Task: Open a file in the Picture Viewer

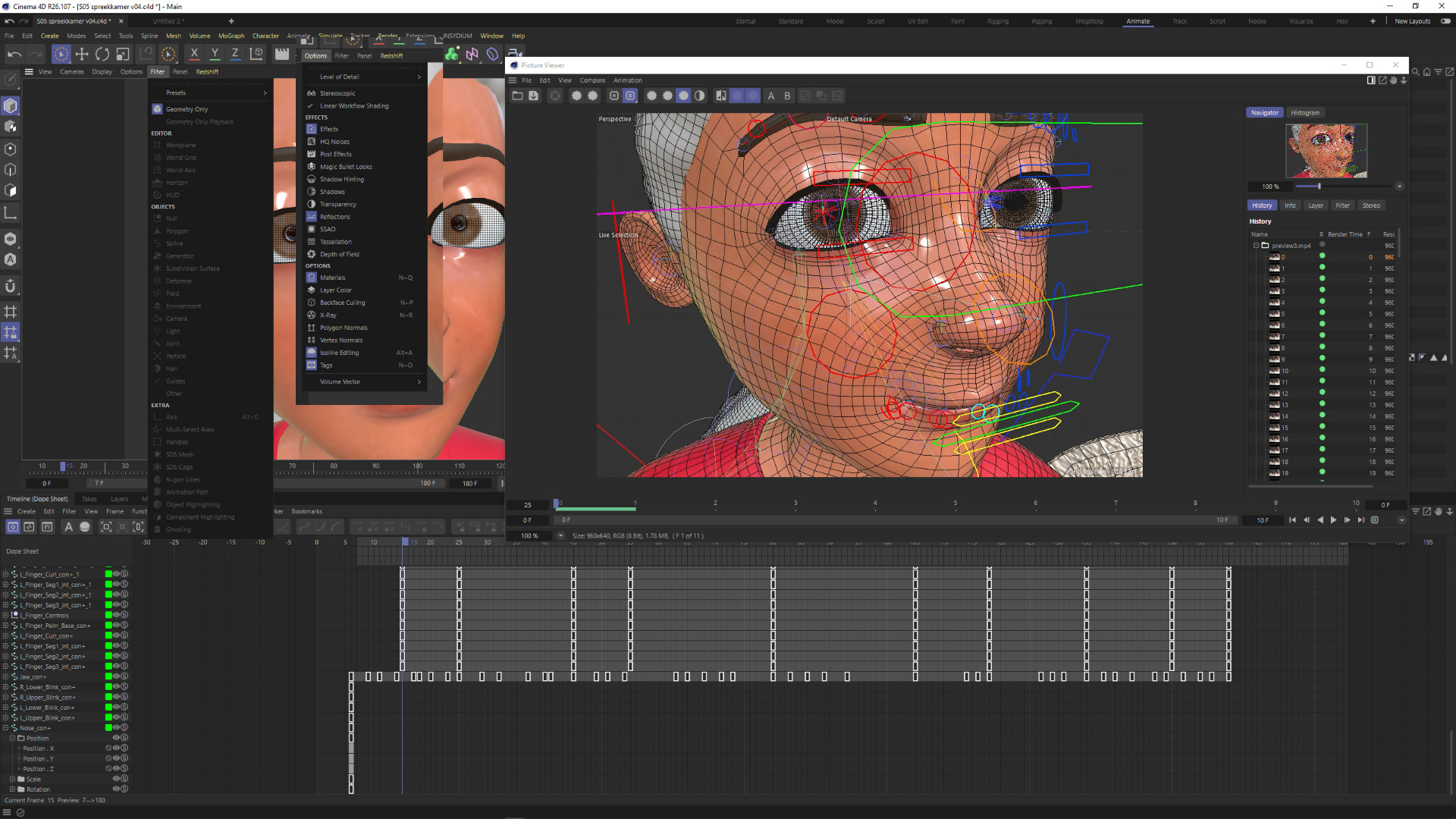Action: click(518, 96)
